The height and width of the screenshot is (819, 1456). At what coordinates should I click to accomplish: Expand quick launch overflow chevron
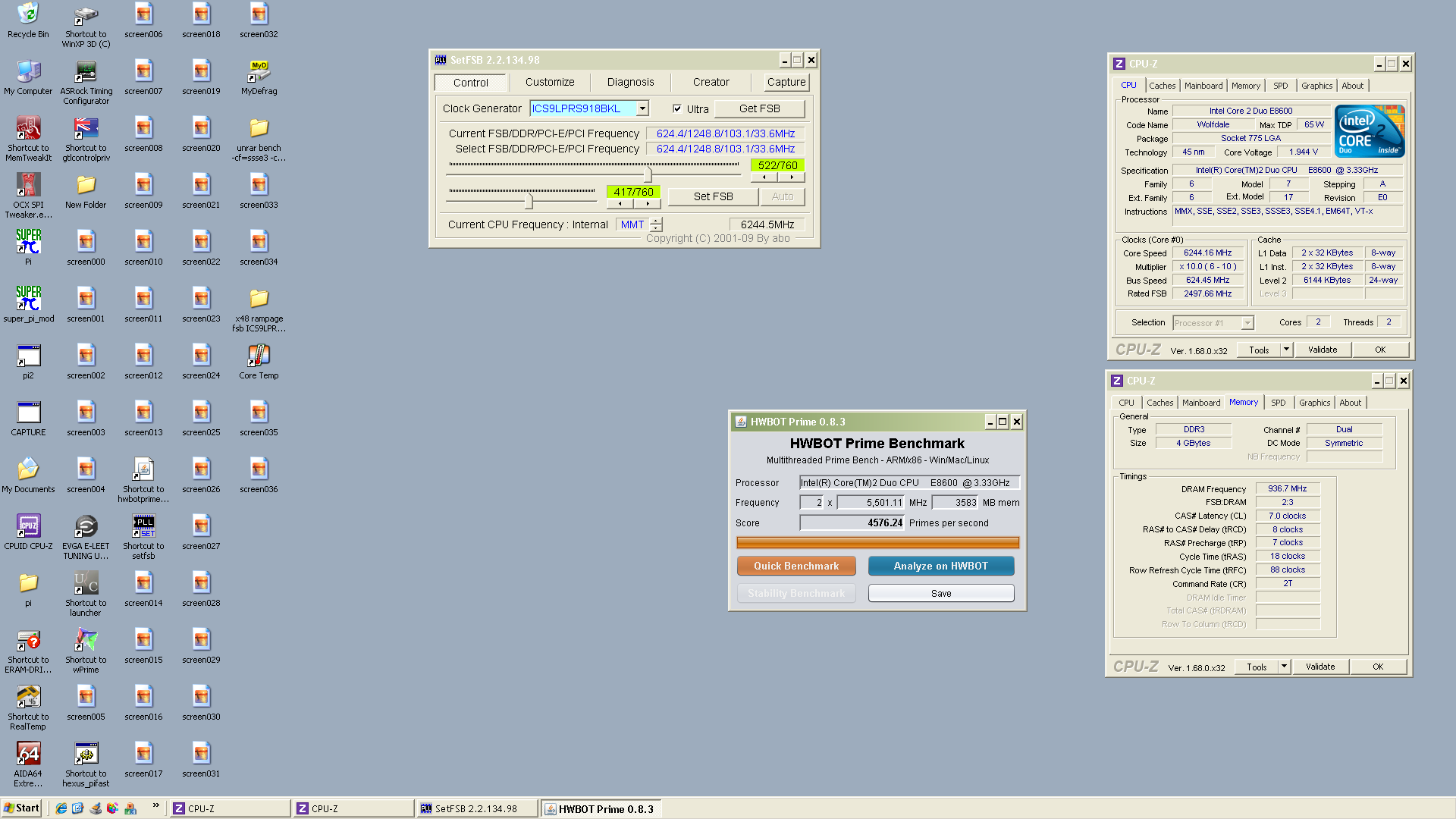tap(155, 805)
